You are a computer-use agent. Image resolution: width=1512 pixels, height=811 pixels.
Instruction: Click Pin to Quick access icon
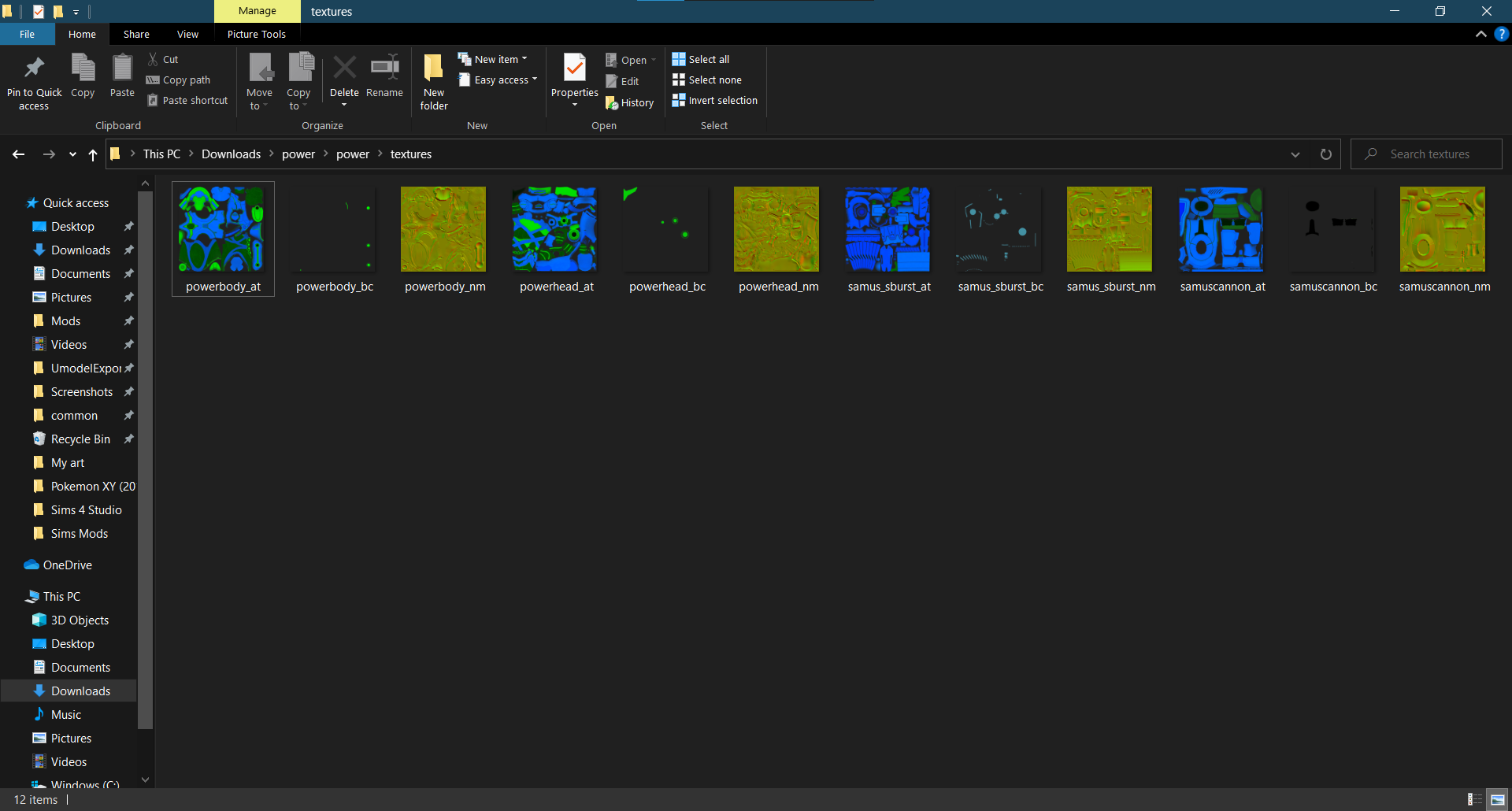click(34, 69)
